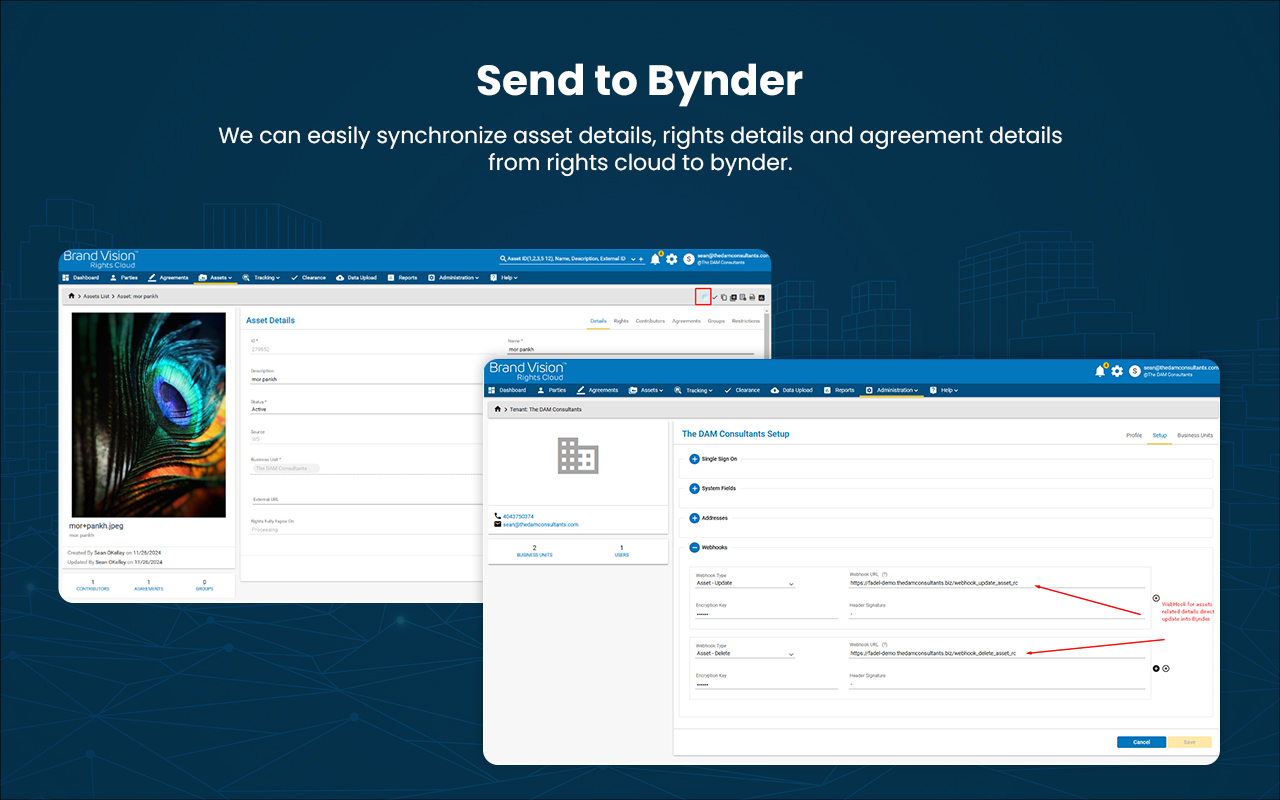This screenshot has height=800, width=1280.
Task: Open the Restrictions tab in Asset Details
Action: tap(746, 321)
